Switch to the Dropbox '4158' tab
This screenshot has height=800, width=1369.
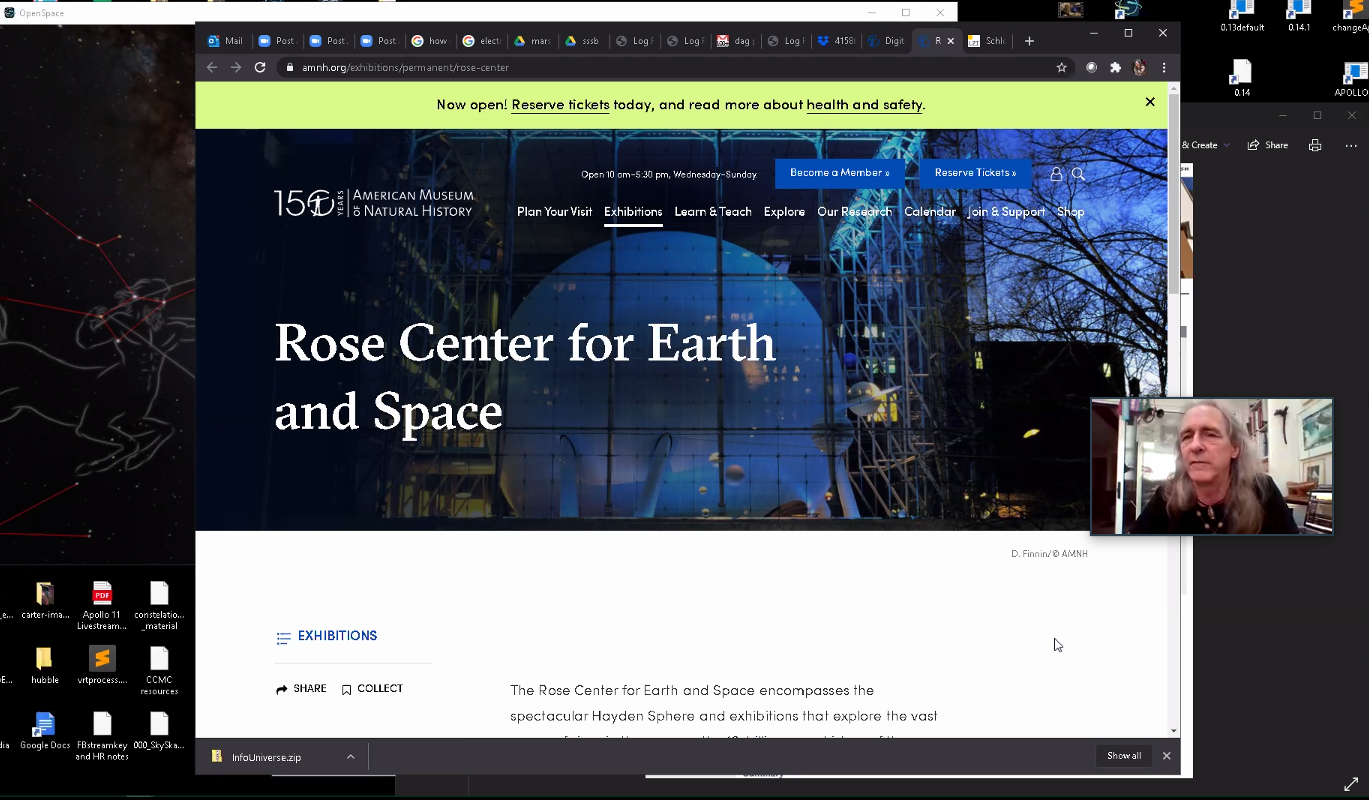coord(836,41)
